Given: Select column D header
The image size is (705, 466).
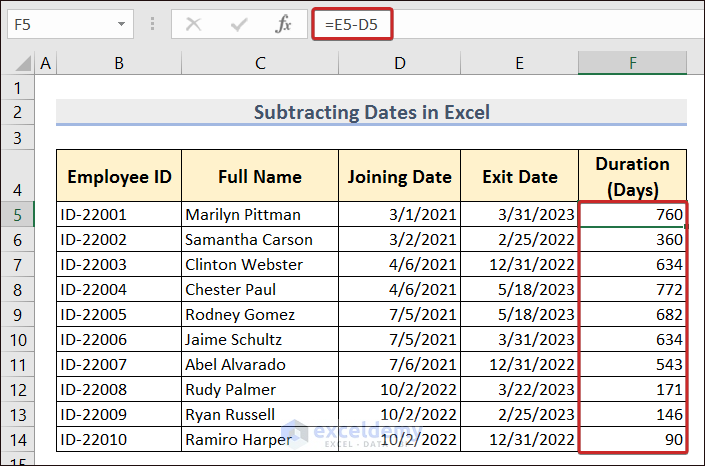Looking at the screenshot, I should 399,63.
